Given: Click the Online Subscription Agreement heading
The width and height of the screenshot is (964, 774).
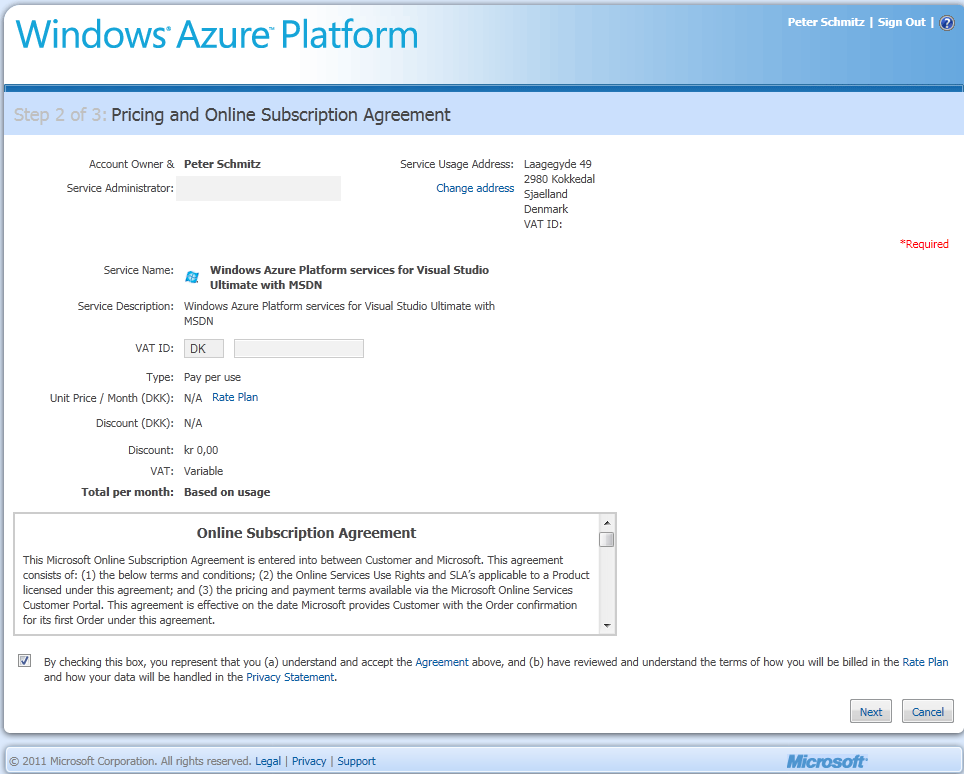Looking at the screenshot, I should click(306, 533).
